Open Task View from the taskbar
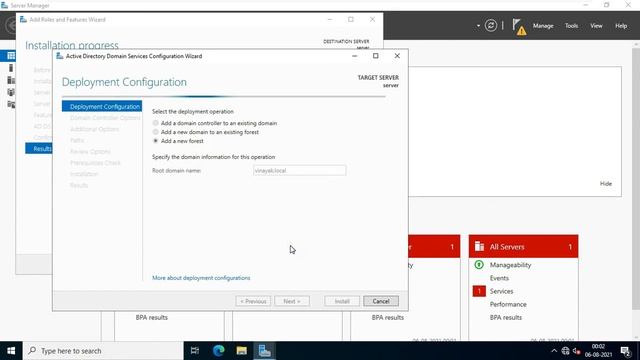 (195, 351)
